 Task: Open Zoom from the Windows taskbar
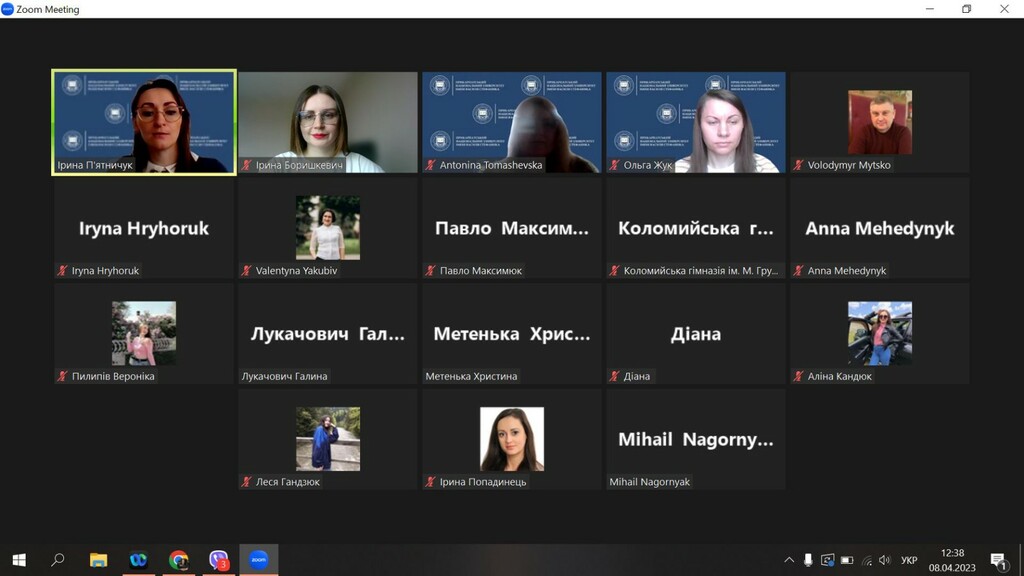pyautogui.click(x=259, y=560)
